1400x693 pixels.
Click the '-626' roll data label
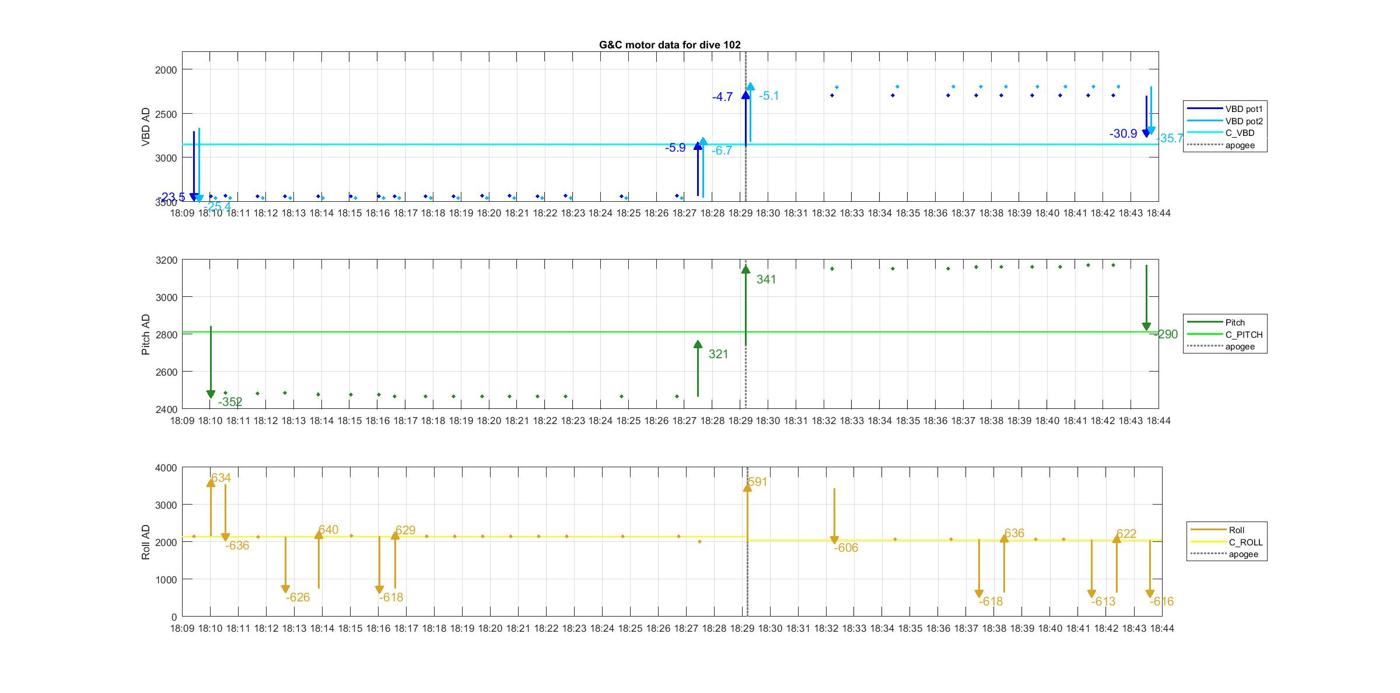coord(298,598)
